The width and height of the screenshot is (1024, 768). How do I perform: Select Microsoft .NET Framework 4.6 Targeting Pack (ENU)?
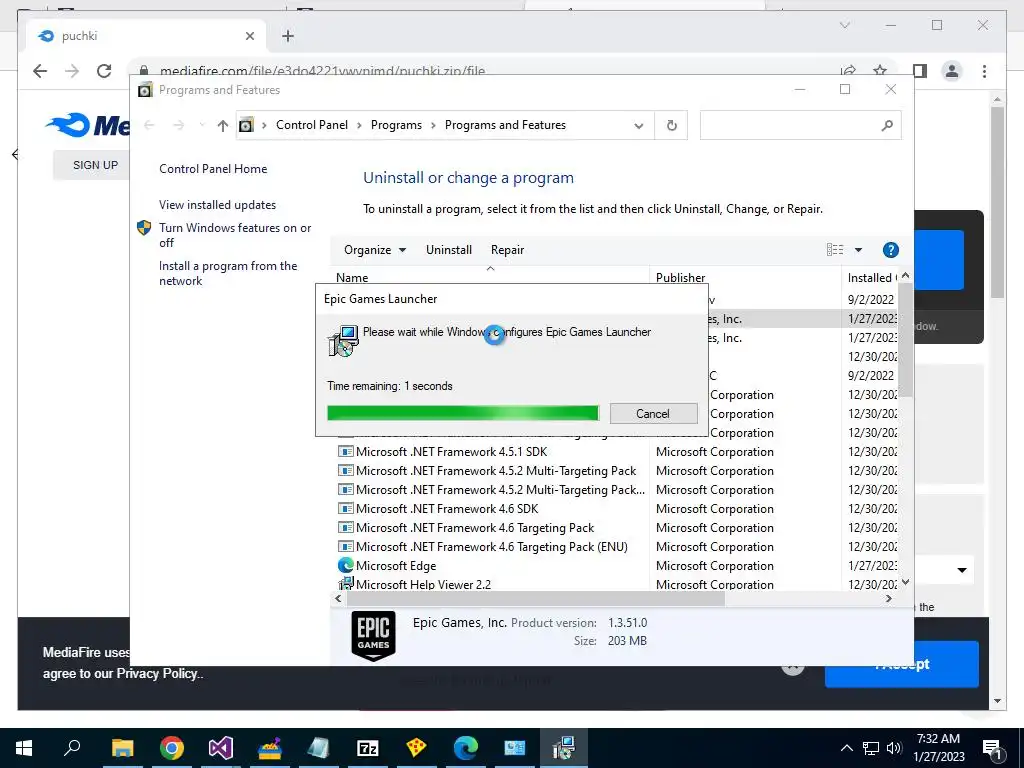click(491, 547)
